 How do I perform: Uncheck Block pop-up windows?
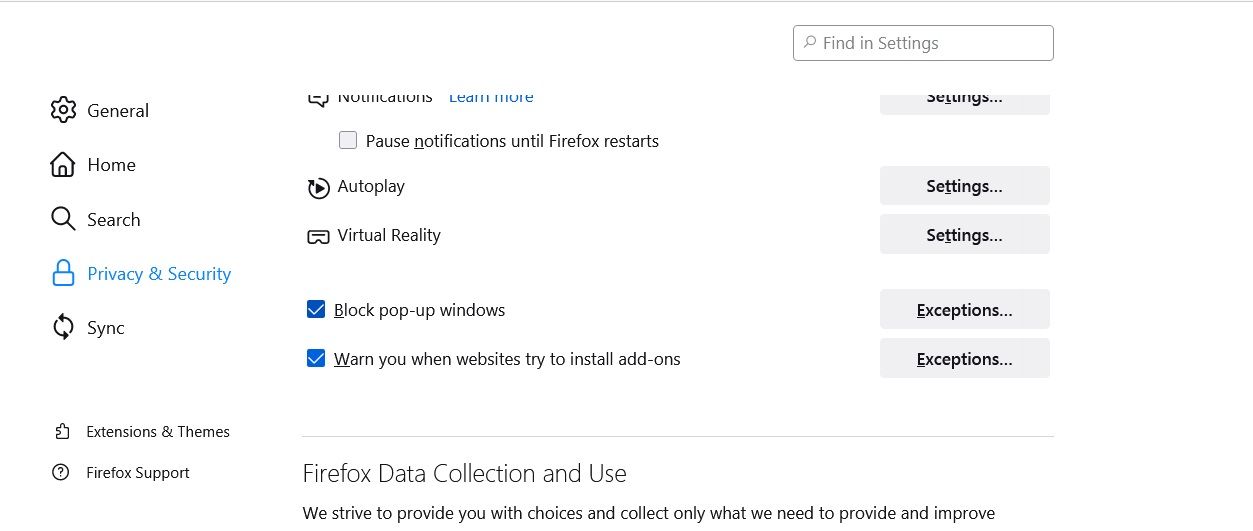point(316,310)
